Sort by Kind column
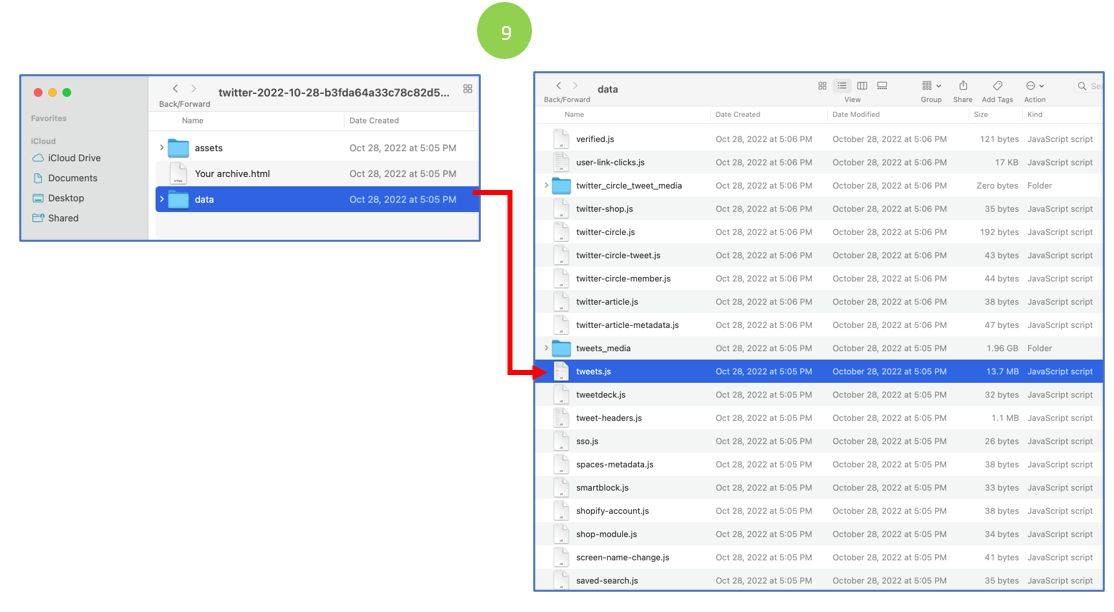The image size is (1114, 612). (1034, 114)
